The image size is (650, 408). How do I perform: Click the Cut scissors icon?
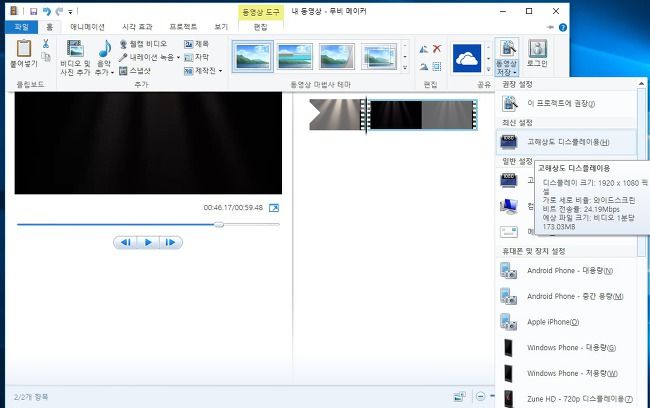click(x=46, y=44)
